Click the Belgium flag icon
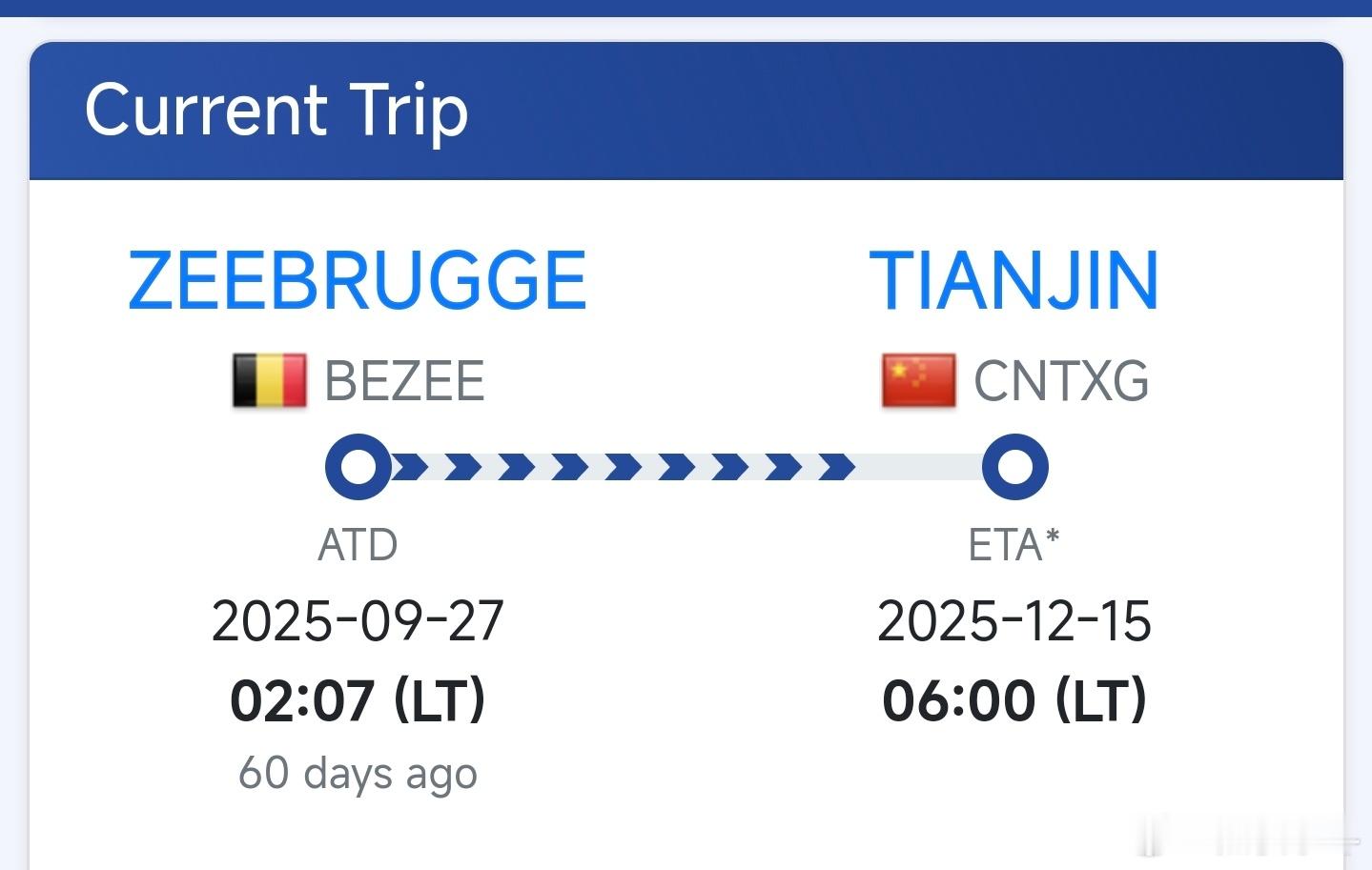The height and width of the screenshot is (870, 1372). (270, 381)
